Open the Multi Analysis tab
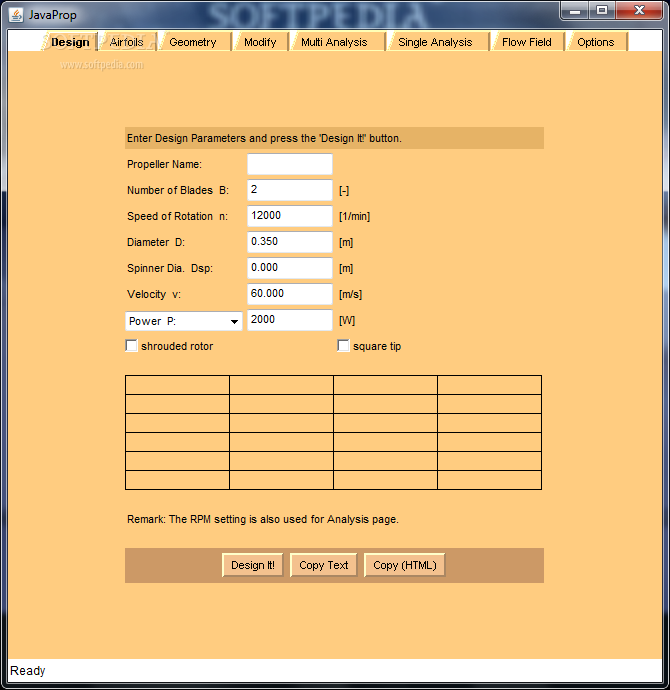The image size is (670, 690). (334, 42)
